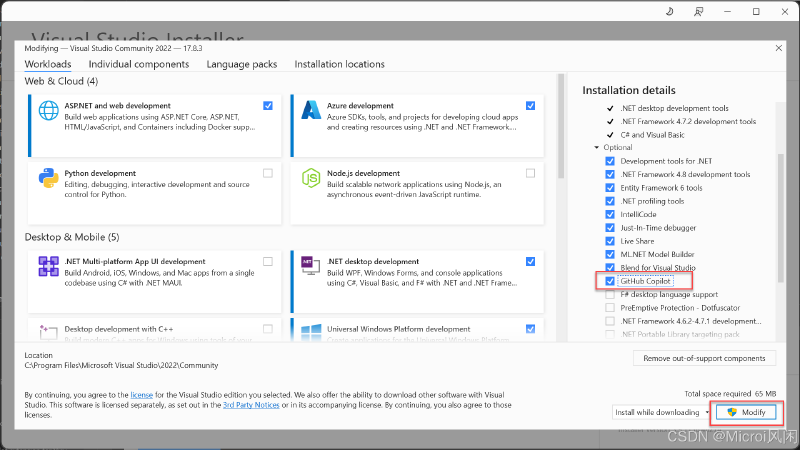Collapse the Optional components section
This screenshot has width=800, height=450.
[596, 147]
